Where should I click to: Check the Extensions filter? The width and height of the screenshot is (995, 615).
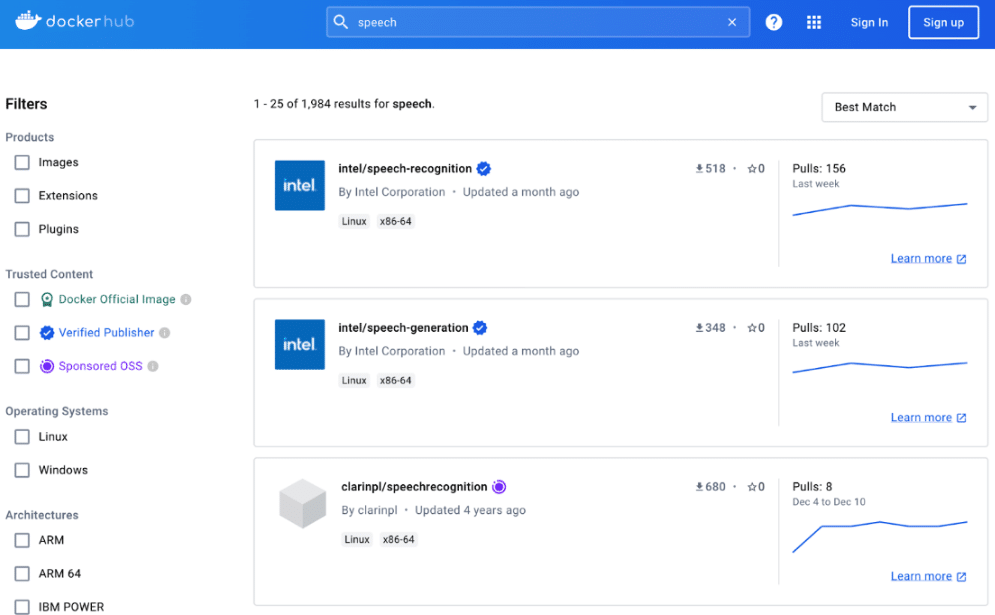(22, 195)
